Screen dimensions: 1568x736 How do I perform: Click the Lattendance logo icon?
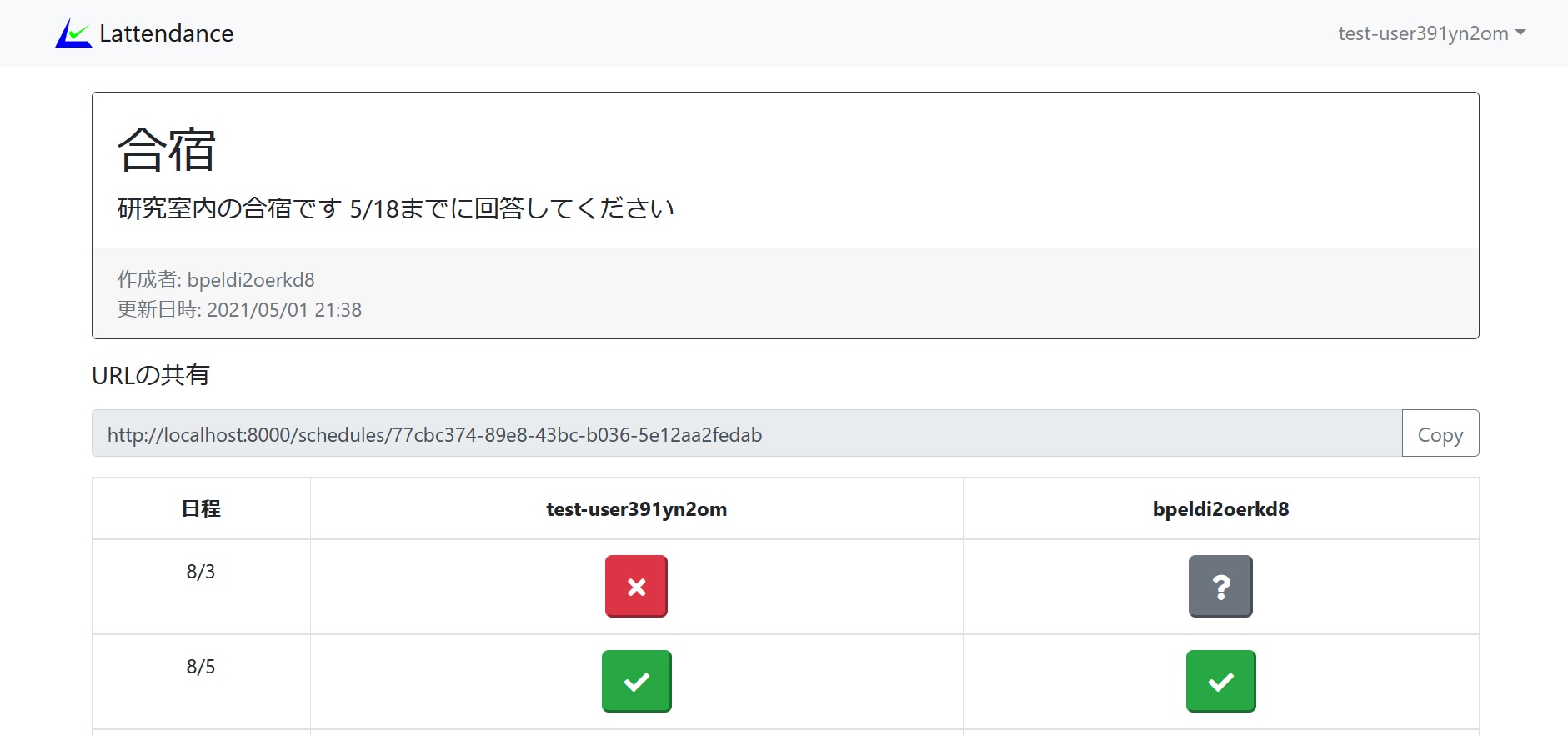(x=73, y=33)
